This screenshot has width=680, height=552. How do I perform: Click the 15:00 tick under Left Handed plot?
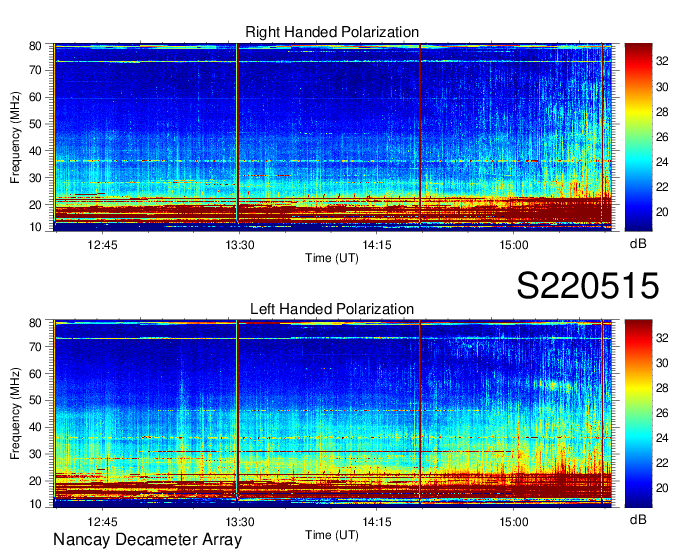514,522
